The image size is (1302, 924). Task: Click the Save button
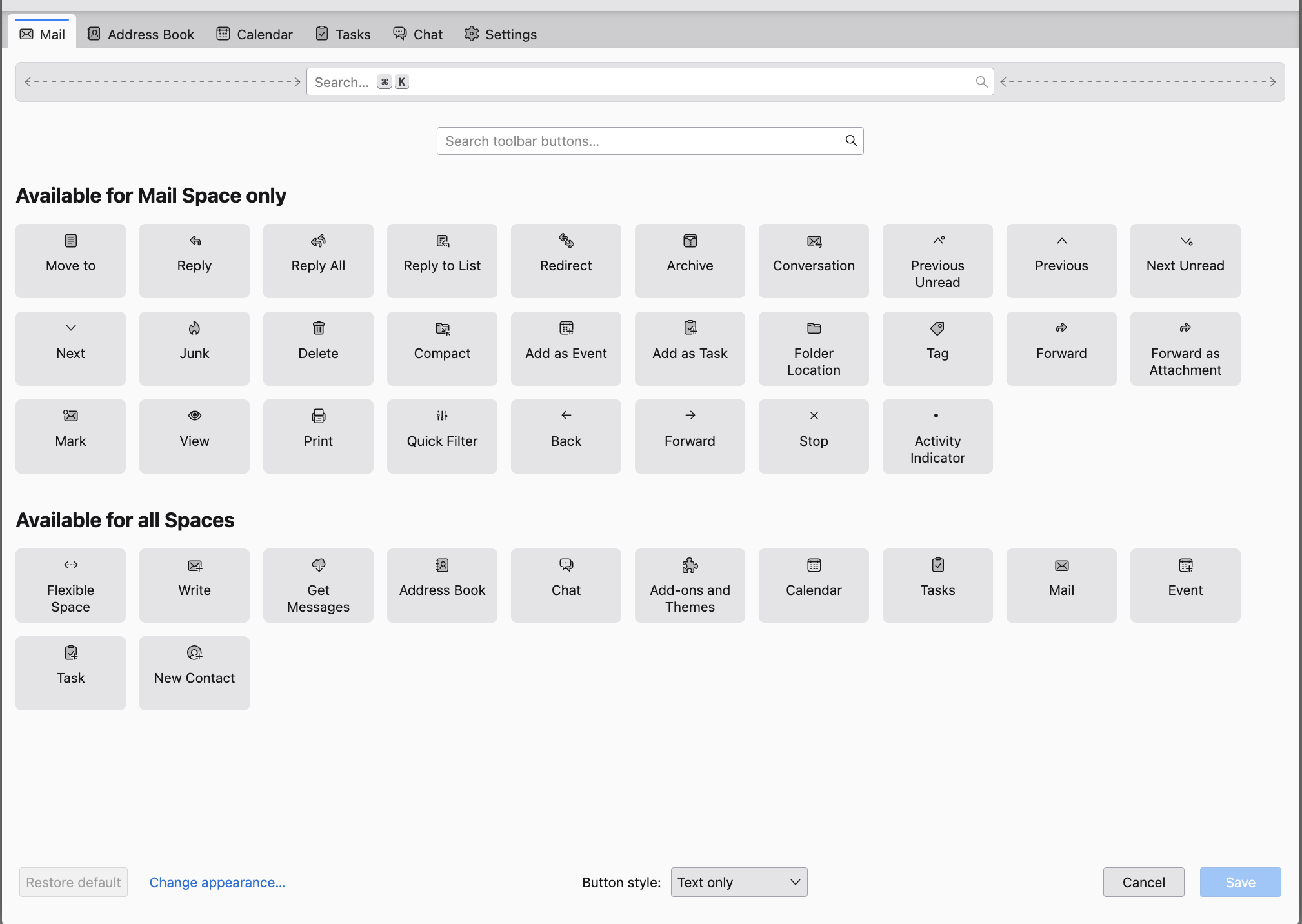(x=1240, y=882)
